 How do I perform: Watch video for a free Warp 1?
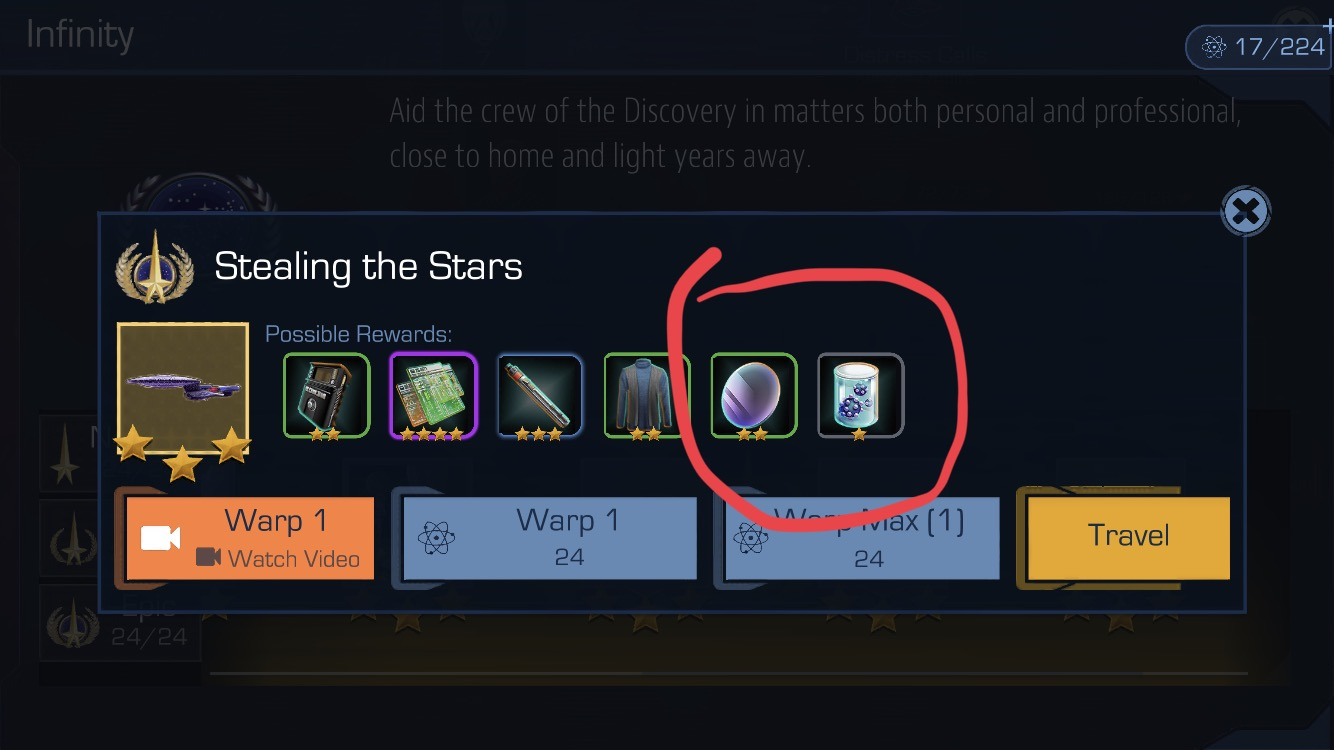point(250,538)
